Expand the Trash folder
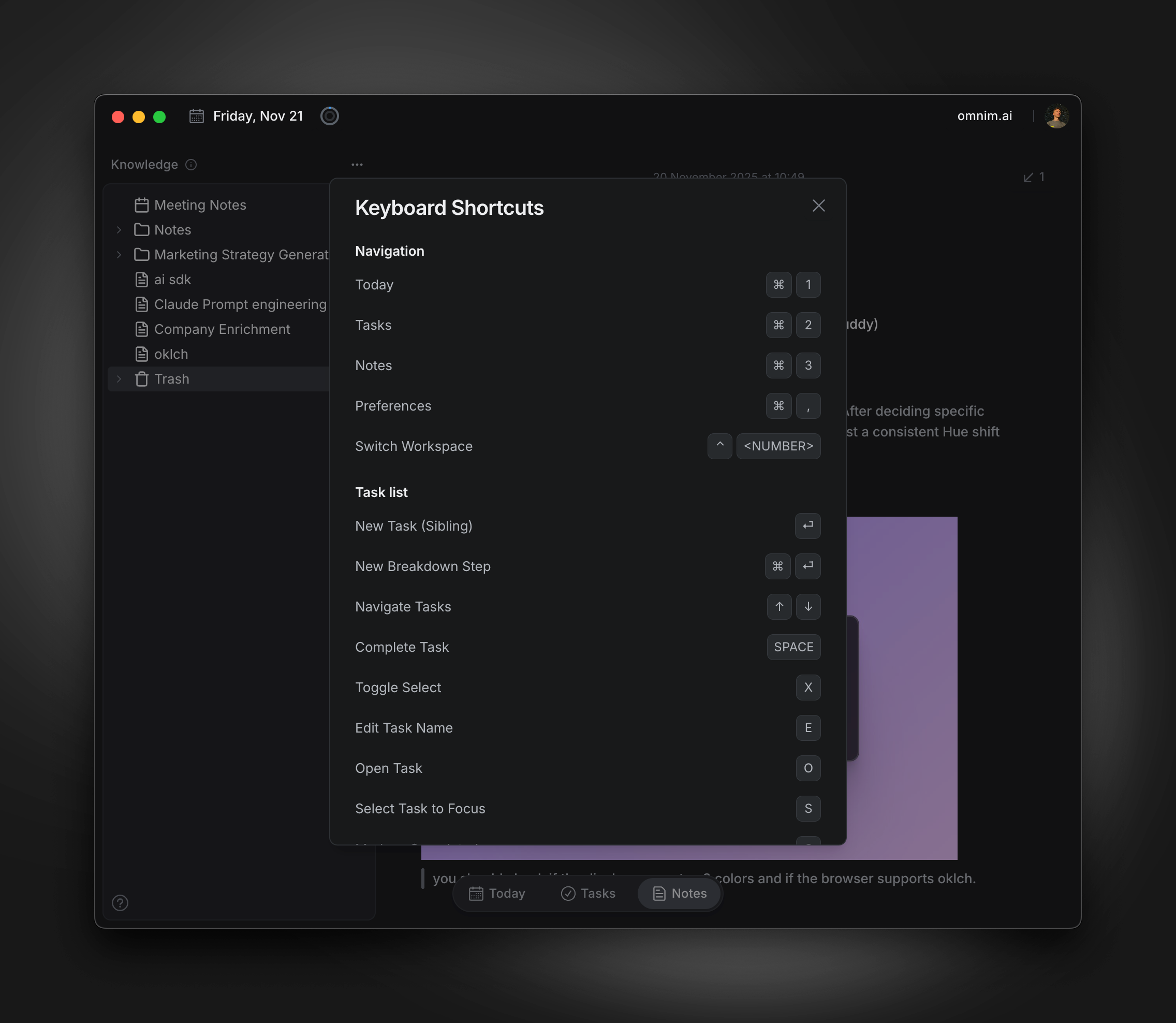This screenshot has width=1176, height=1023. pos(119,379)
